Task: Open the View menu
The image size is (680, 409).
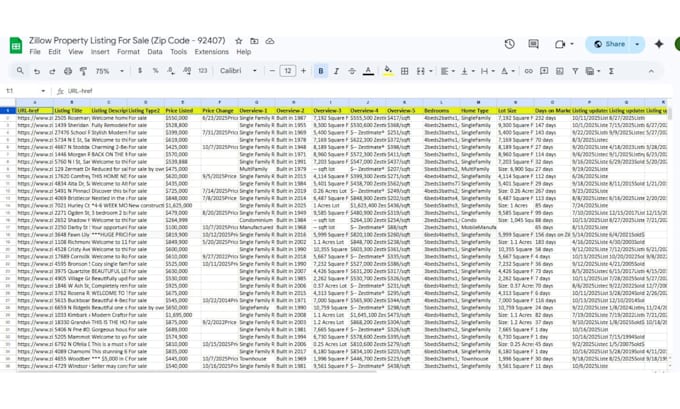Action: click(75, 52)
